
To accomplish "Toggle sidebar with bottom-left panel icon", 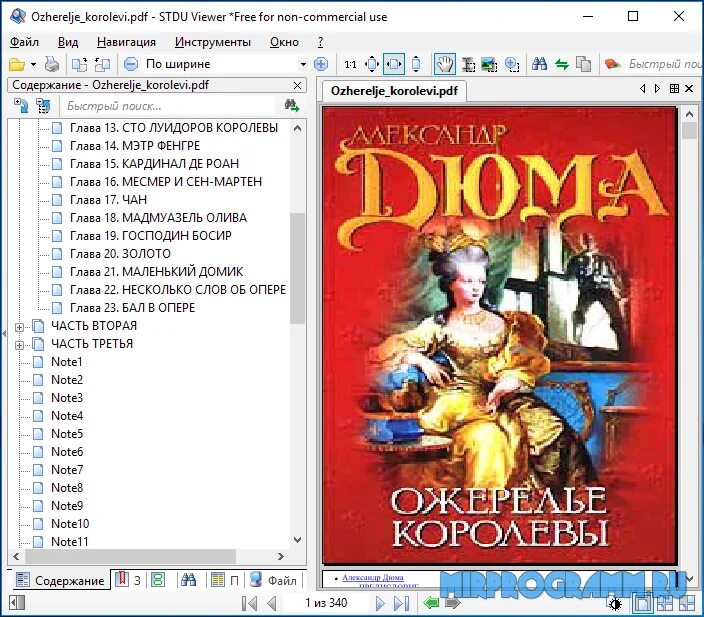I will pyautogui.click(x=17, y=603).
